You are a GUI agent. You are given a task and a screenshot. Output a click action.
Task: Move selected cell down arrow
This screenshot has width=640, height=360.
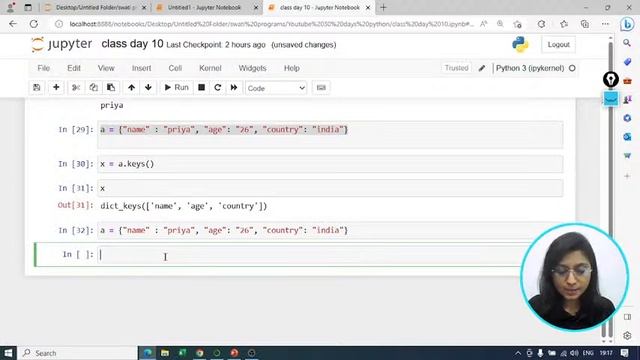[x=148, y=88]
